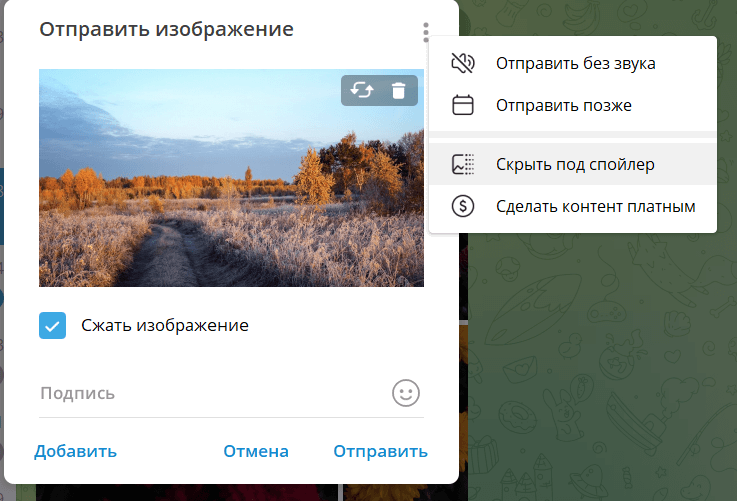Viewport: 737px width, 501px height.
Task: Choose Сделать контент платным
Action: tap(573, 206)
